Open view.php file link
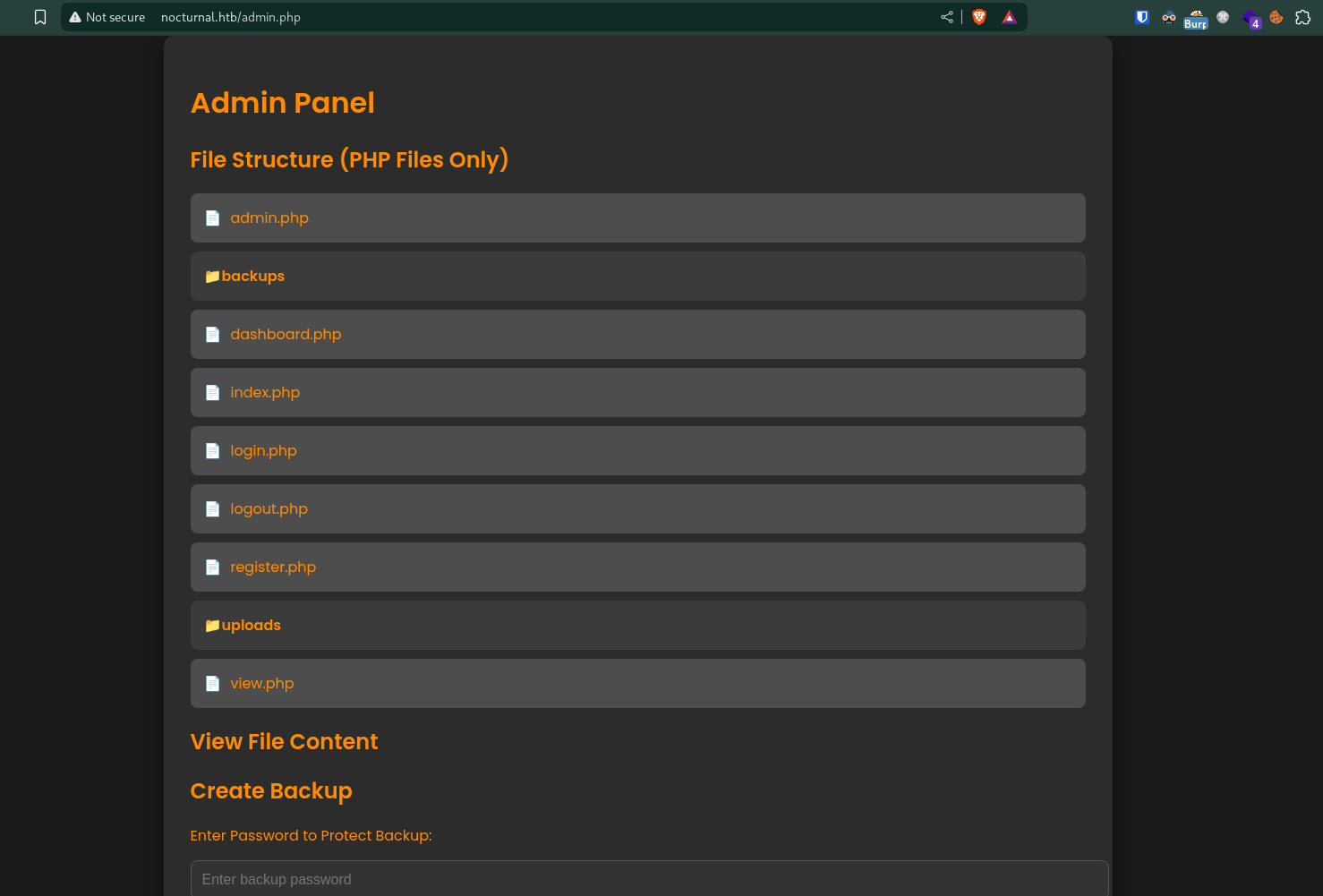This screenshot has width=1323, height=896. 261,683
